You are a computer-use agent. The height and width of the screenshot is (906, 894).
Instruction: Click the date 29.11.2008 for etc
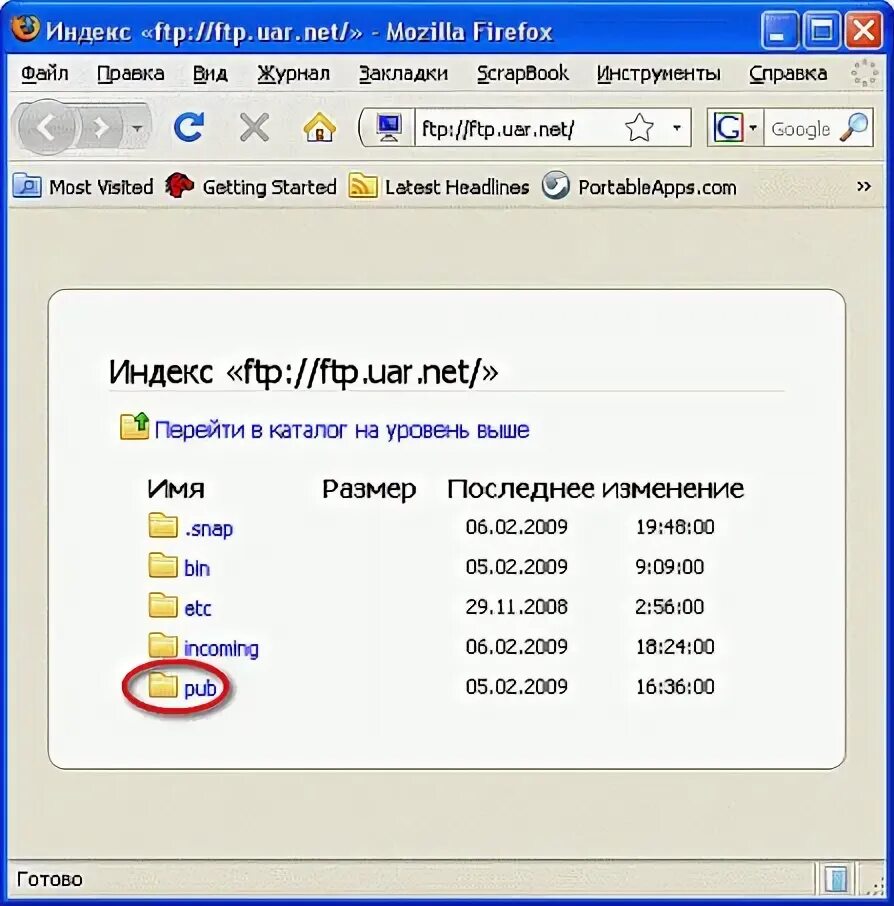517,607
